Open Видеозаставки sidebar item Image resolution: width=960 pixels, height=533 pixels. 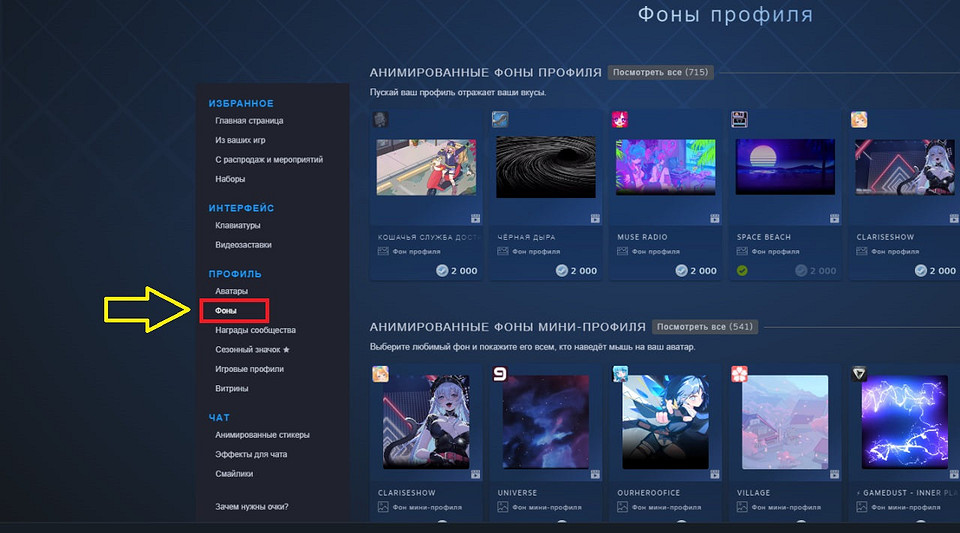click(x=243, y=245)
